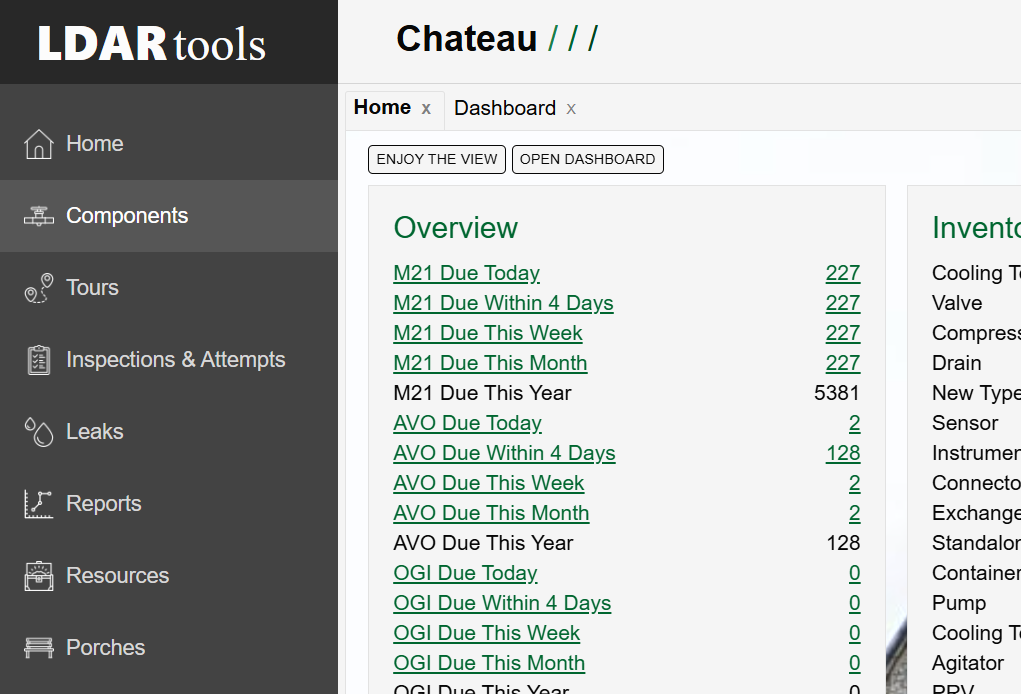Image resolution: width=1021 pixels, height=694 pixels.
Task: Open the AVO Due This Month link
Action: pos(492,513)
